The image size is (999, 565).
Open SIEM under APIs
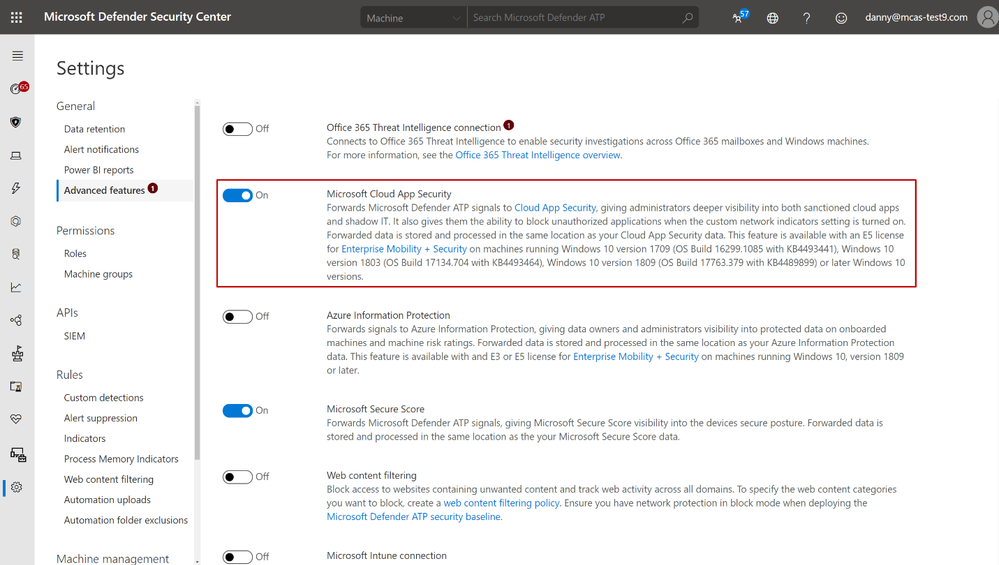[x=75, y=336]
